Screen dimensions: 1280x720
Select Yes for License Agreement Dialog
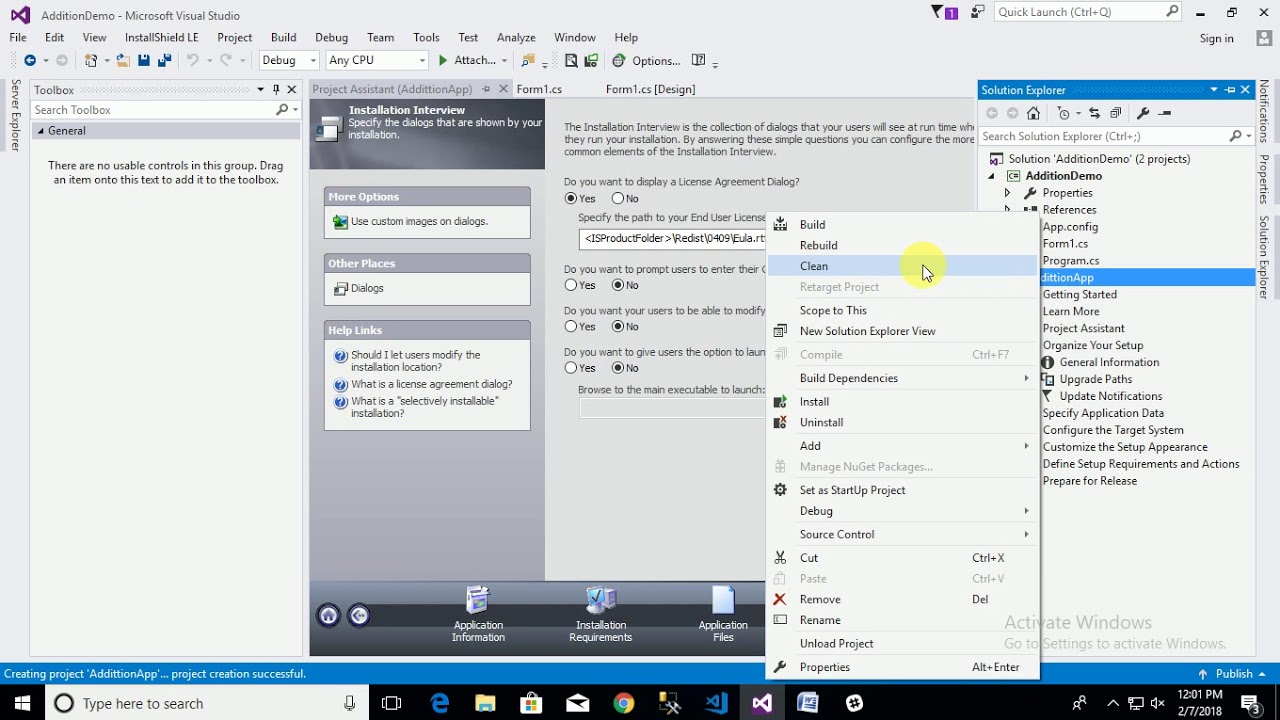[x=571, y=199]
